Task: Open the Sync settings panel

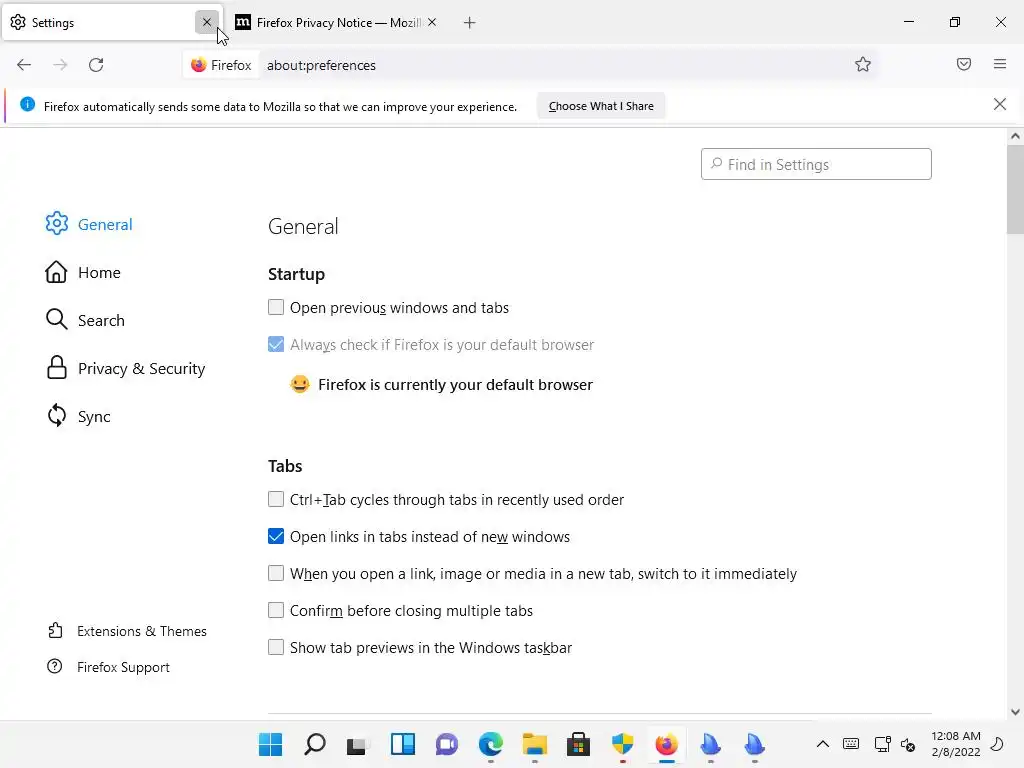Action: pos(78,417)
